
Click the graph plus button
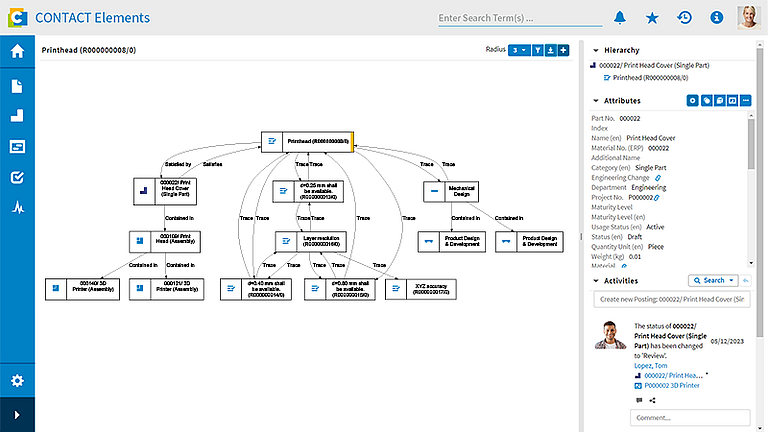tap(563, 50)
